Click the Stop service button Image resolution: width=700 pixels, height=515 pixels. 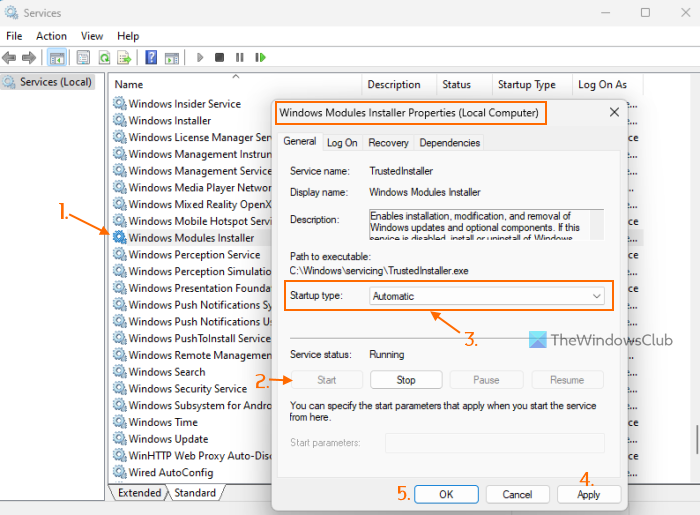tap(406, 380)
